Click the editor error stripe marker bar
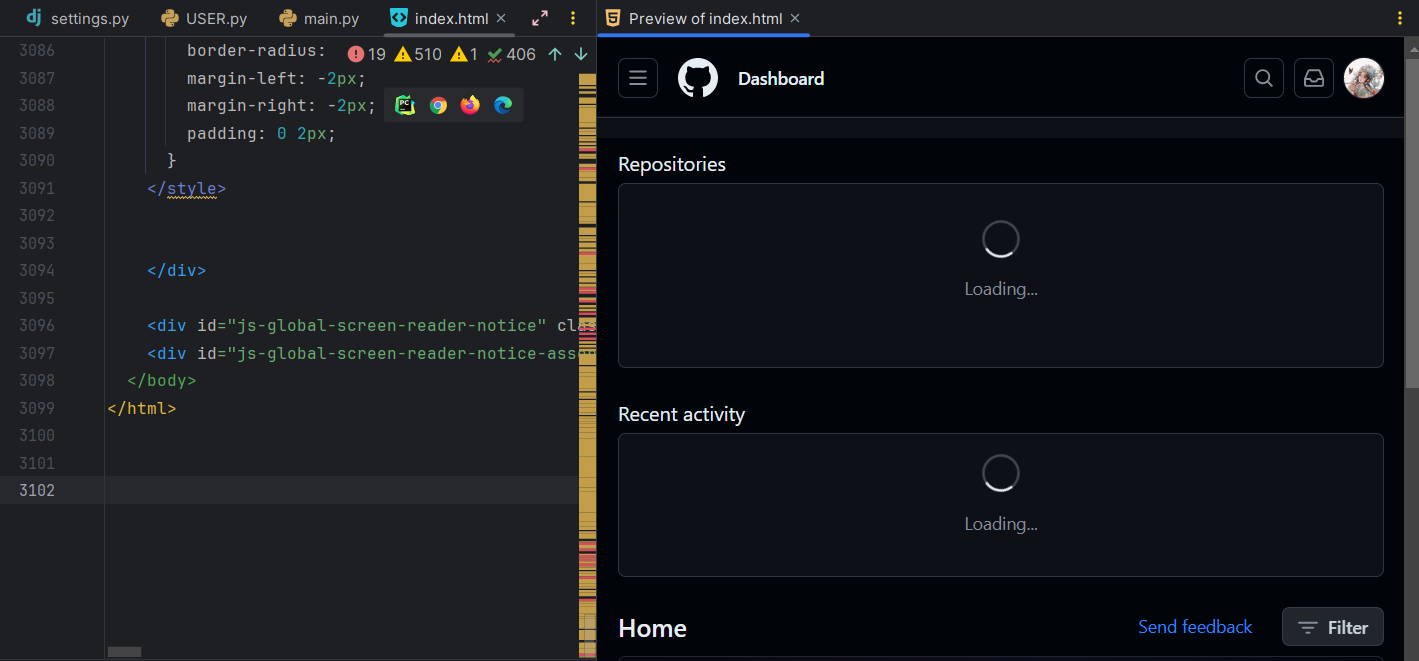The image size is (1419, 661). (x=588, y=365)
